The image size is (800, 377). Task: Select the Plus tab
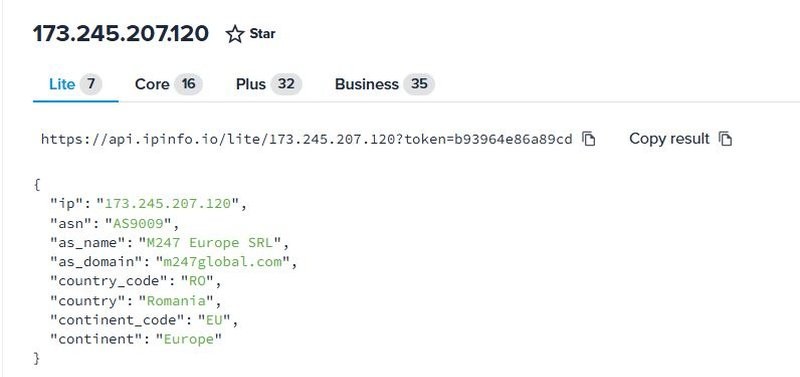pyautogui.click(x=268, y=84)
